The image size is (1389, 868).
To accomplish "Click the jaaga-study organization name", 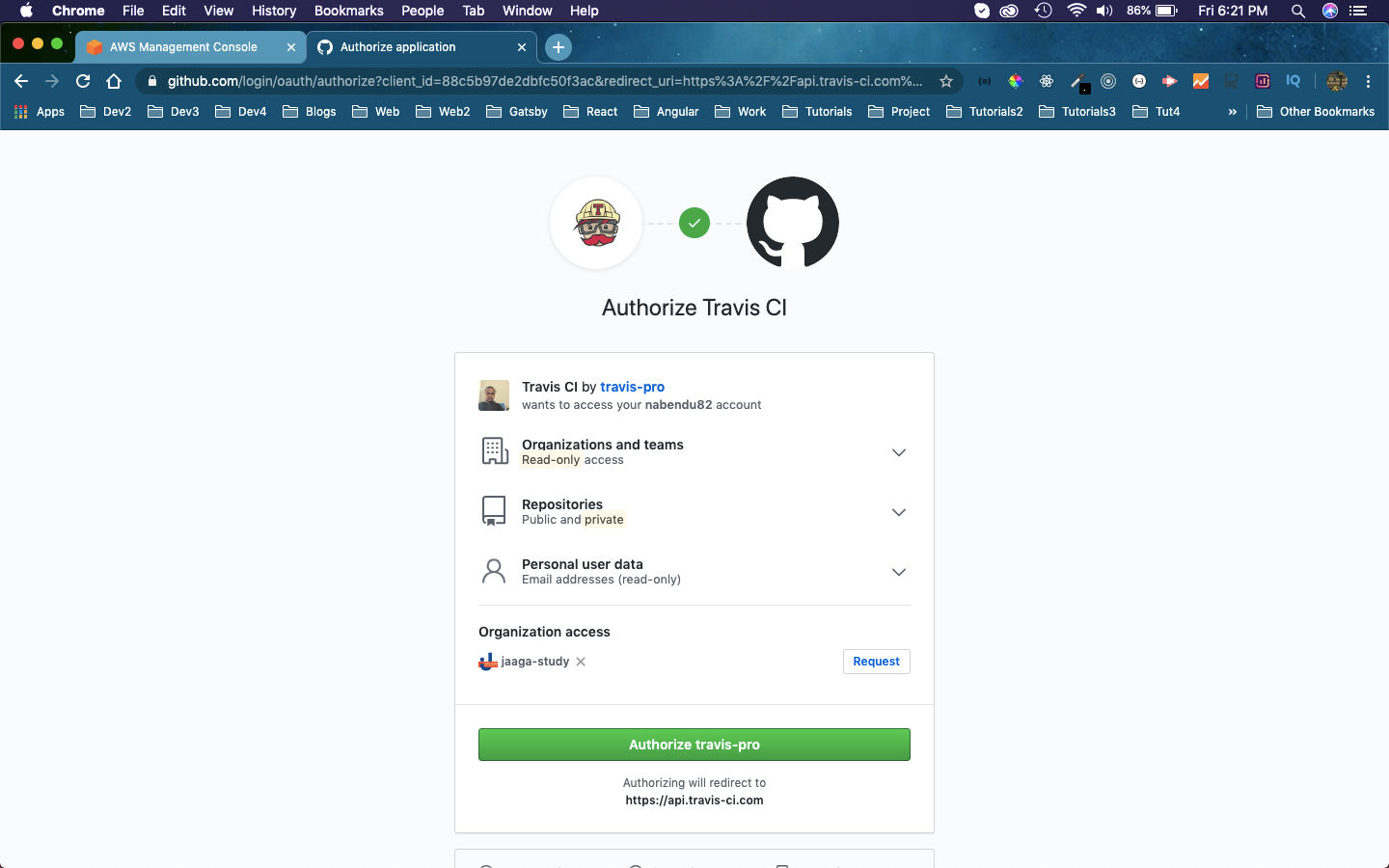I will click(x=535, y=662).
